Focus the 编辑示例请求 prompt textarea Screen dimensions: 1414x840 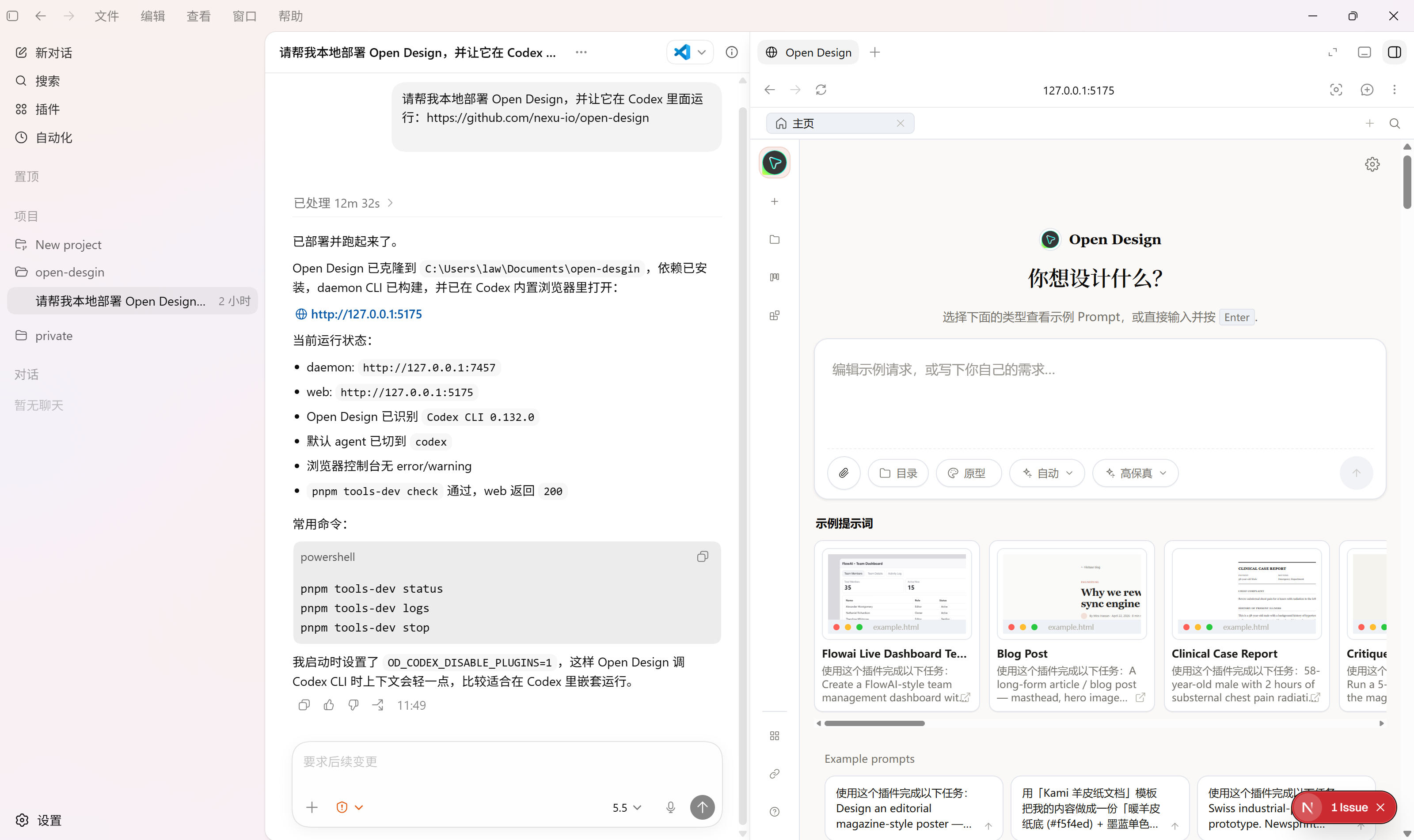(1100, 396)
